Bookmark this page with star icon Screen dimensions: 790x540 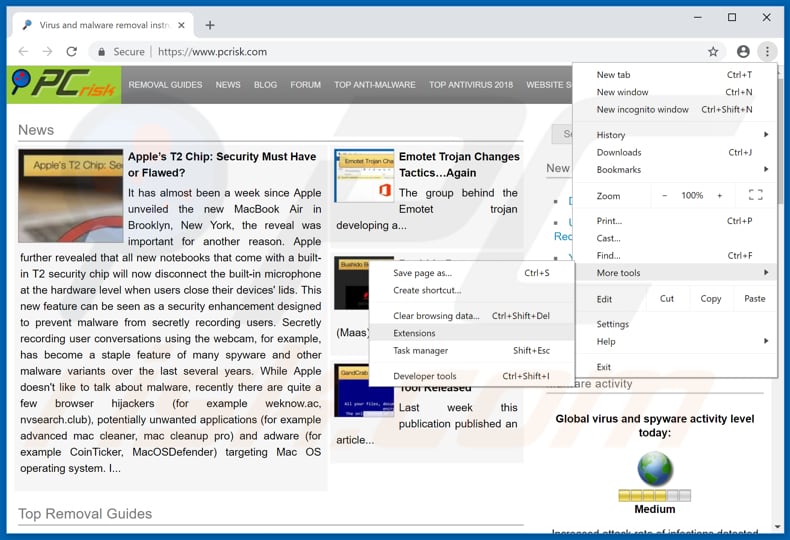pyautogui.click(x=713, y=52)
